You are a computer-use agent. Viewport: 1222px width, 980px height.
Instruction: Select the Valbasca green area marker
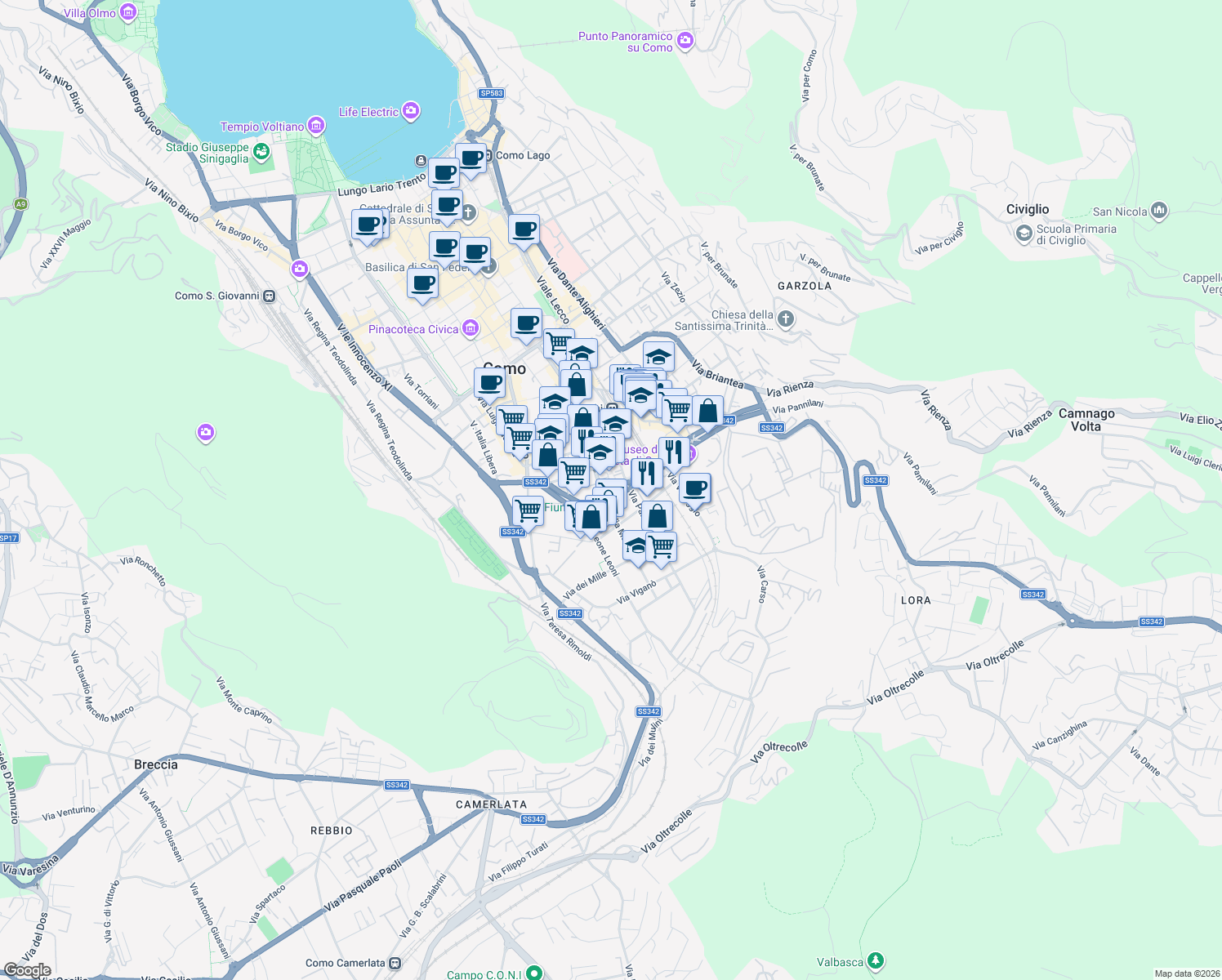876,960
